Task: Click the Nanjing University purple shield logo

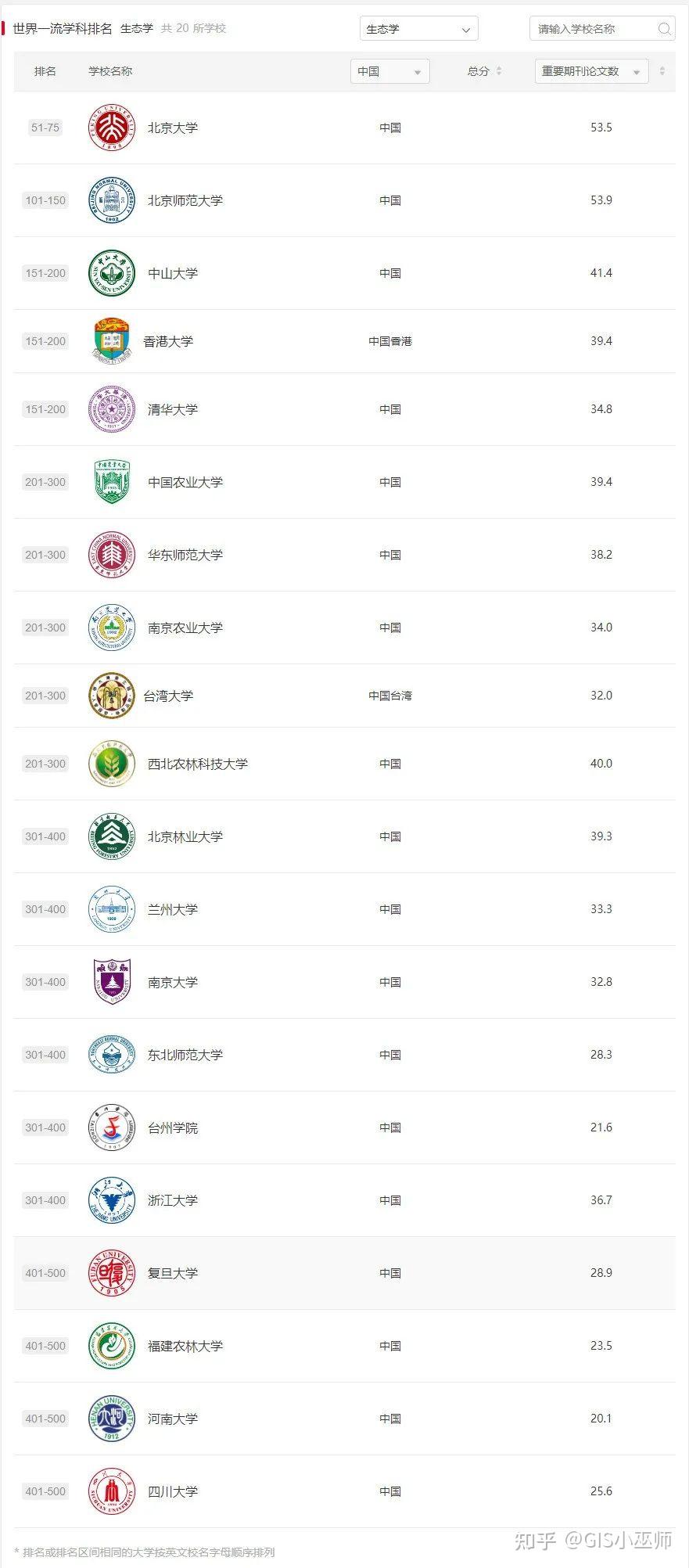Action: pos(112,982)
